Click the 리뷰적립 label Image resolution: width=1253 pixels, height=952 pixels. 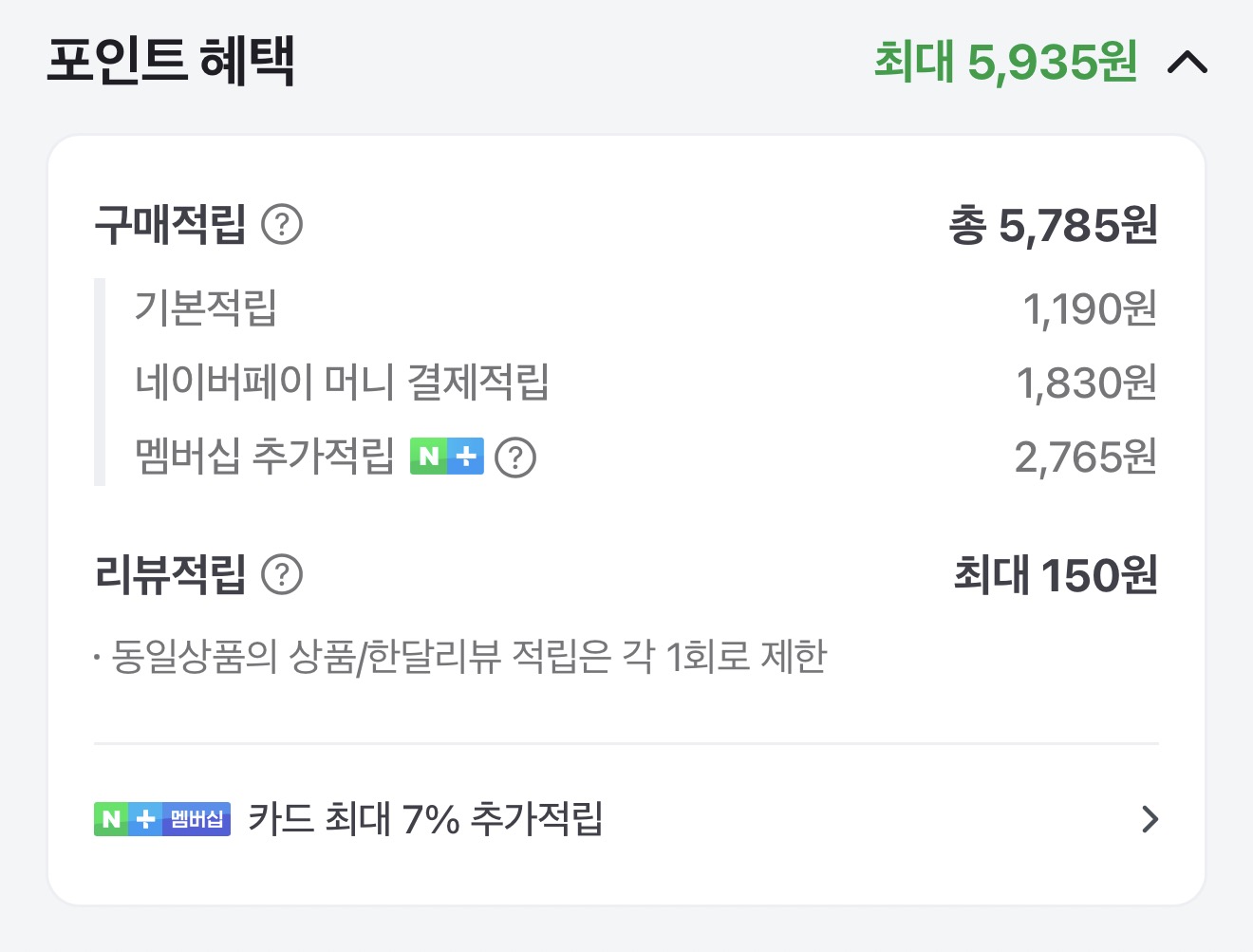click(170, 574)
